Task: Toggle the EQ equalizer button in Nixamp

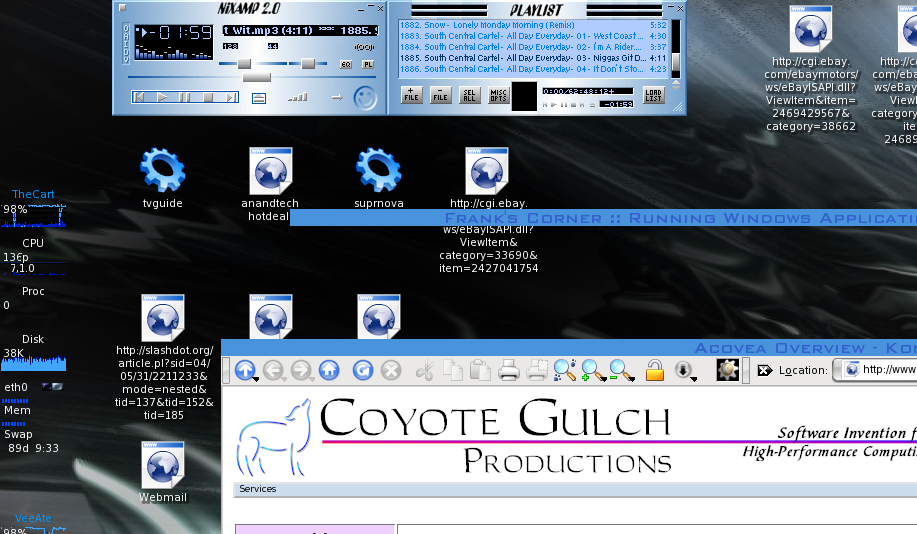Action: (346, 64)
